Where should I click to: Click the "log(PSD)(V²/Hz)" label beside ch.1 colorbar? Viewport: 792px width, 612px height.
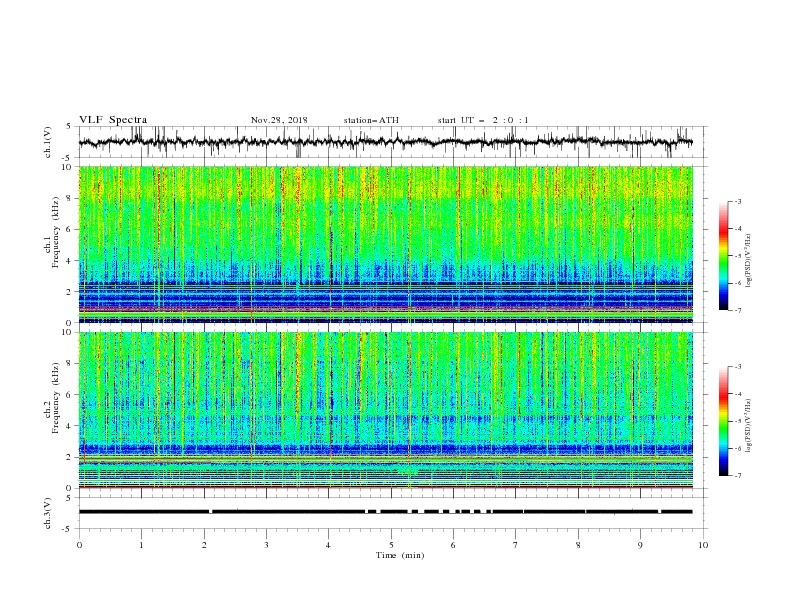(749, 261)
